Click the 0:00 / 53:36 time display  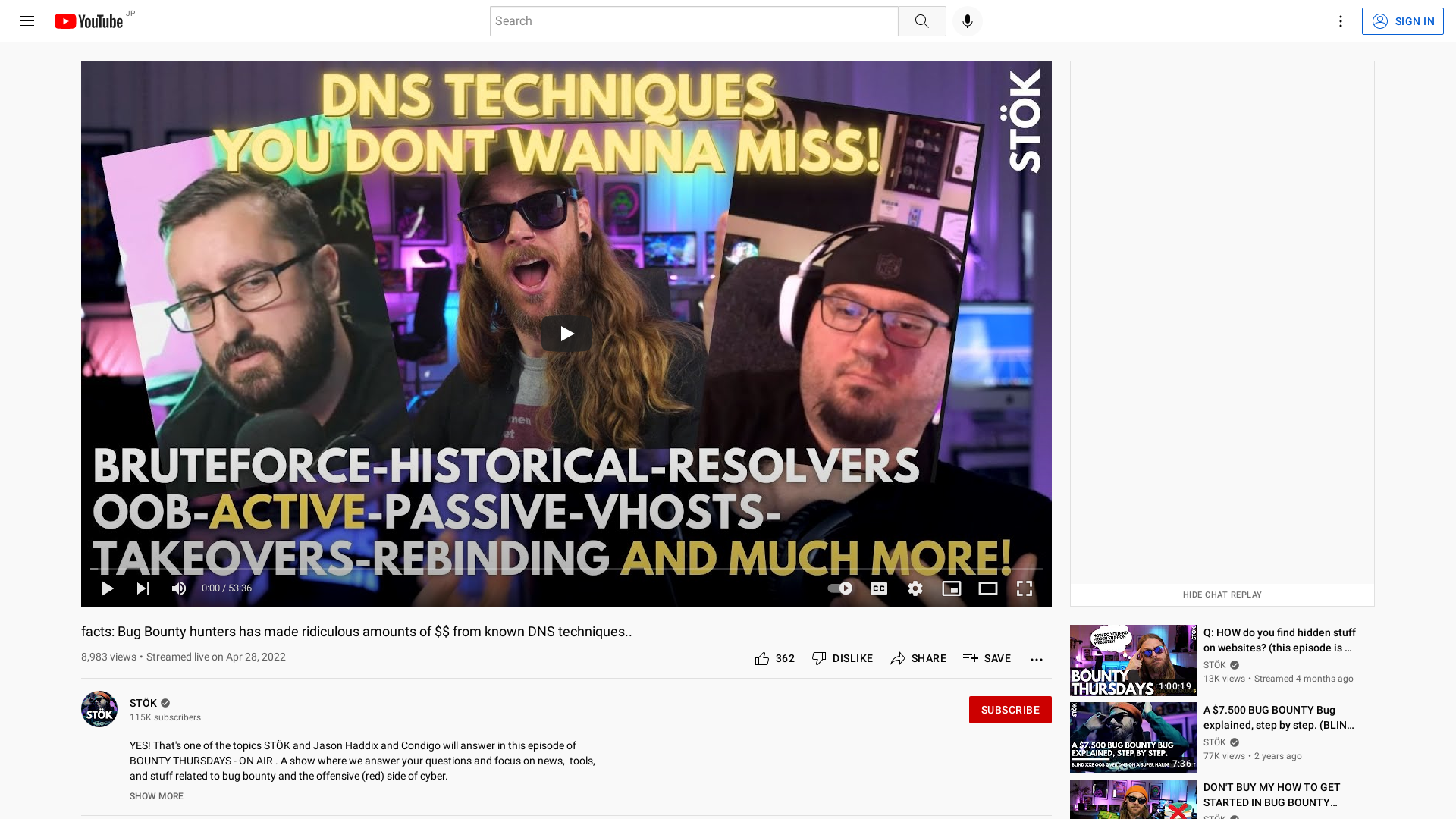(x=227, y=588)
